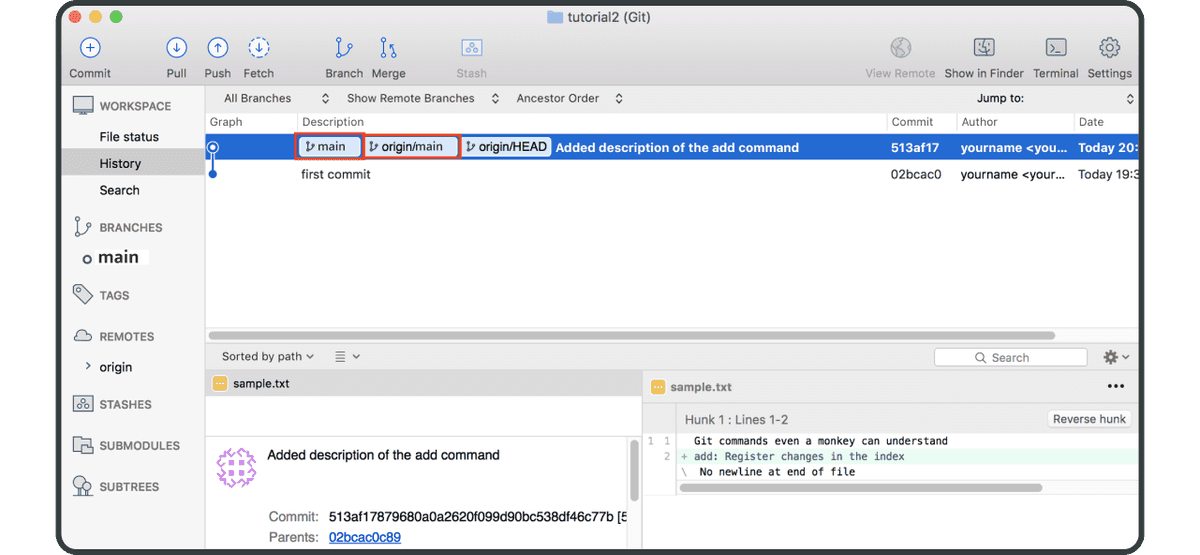Click the Fetch toolbar icon

pyautogui.click(x=258, y=48)
